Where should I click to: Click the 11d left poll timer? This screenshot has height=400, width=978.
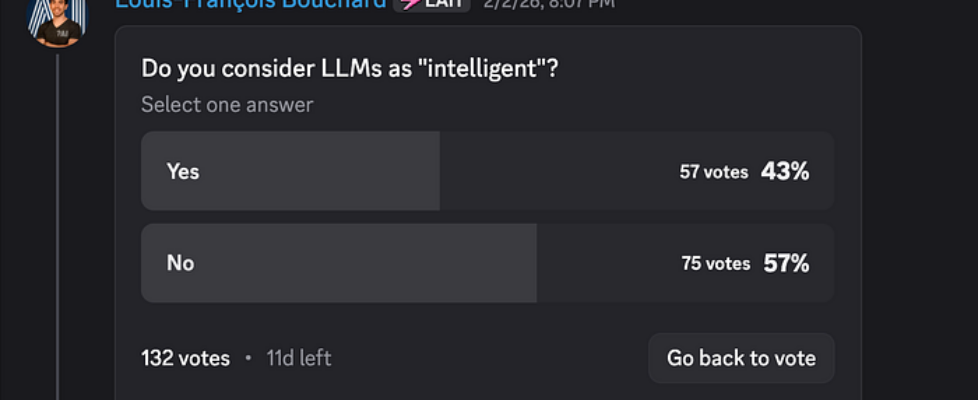[299, 358]
